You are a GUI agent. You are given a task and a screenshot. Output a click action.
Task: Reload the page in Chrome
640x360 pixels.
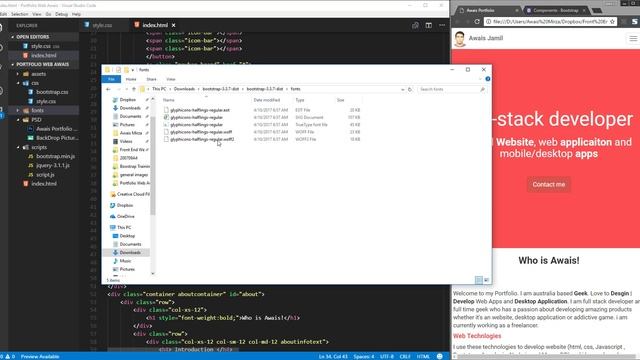coord(477,22)
